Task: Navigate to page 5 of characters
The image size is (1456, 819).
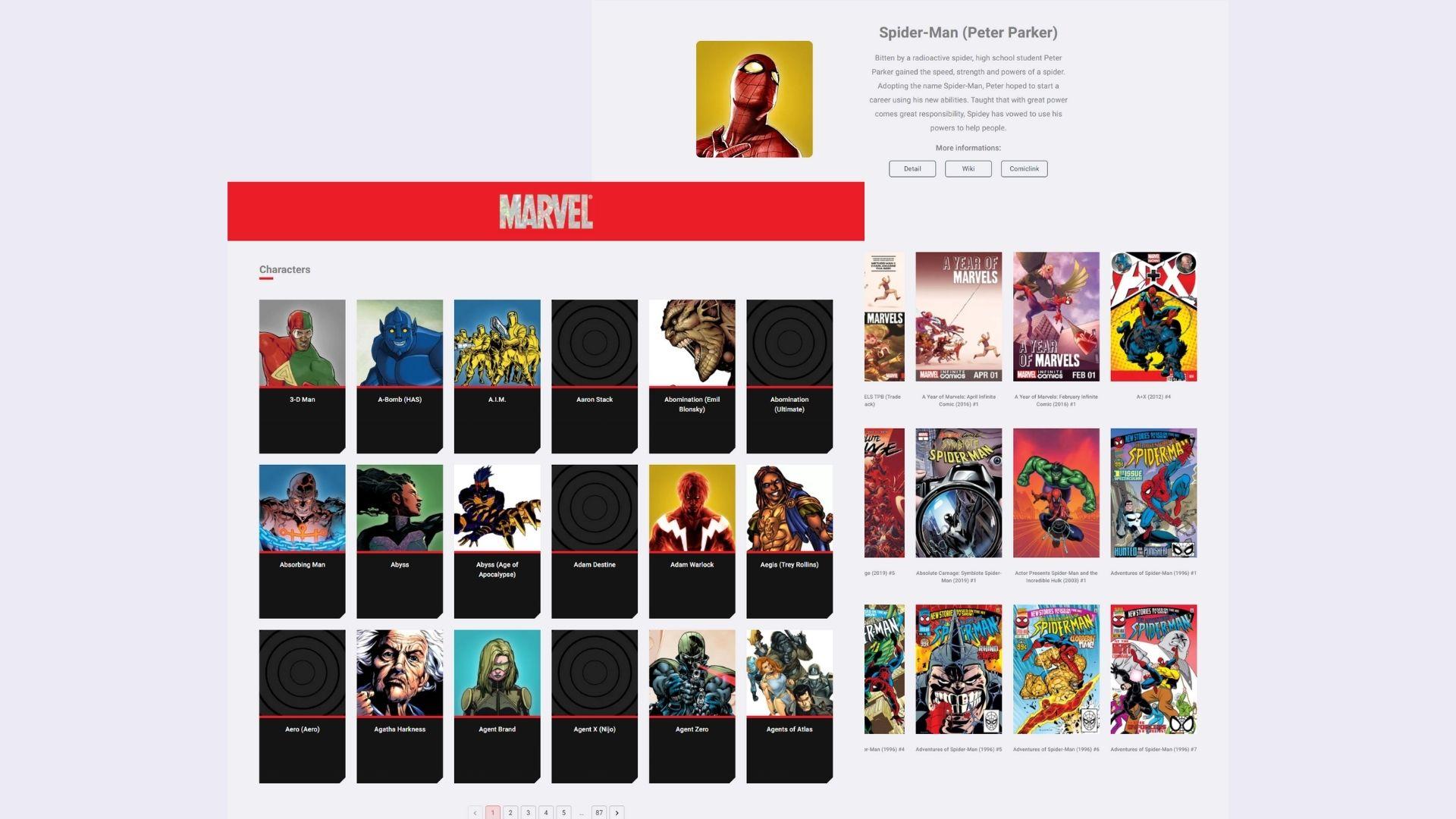Action: click(x=564, y=812)
